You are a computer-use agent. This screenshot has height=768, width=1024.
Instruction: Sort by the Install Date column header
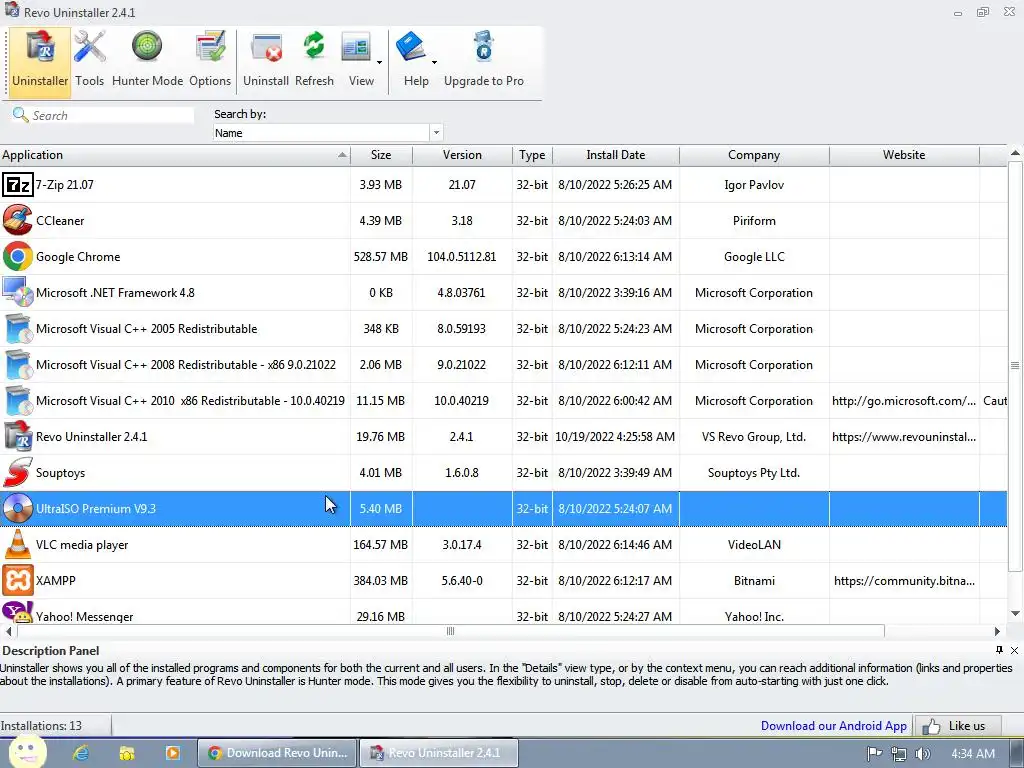coord(616,155)
